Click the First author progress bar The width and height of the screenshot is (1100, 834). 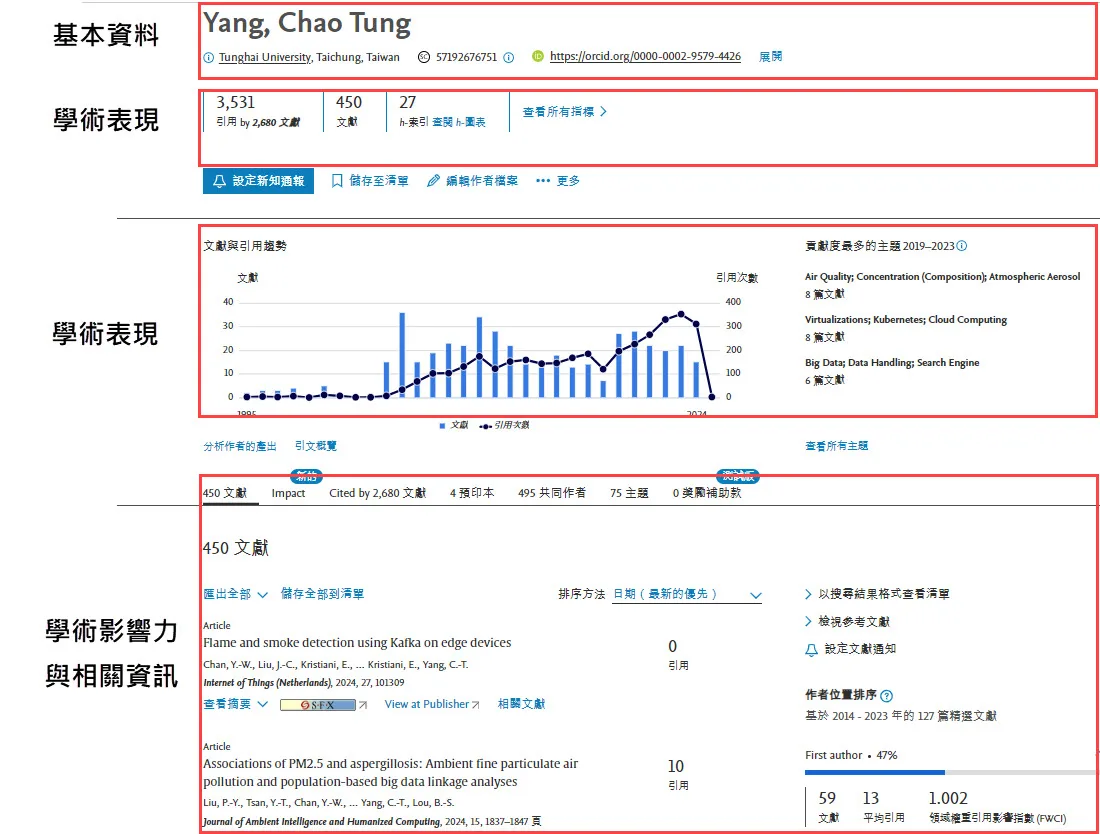[x=951, y=772]
